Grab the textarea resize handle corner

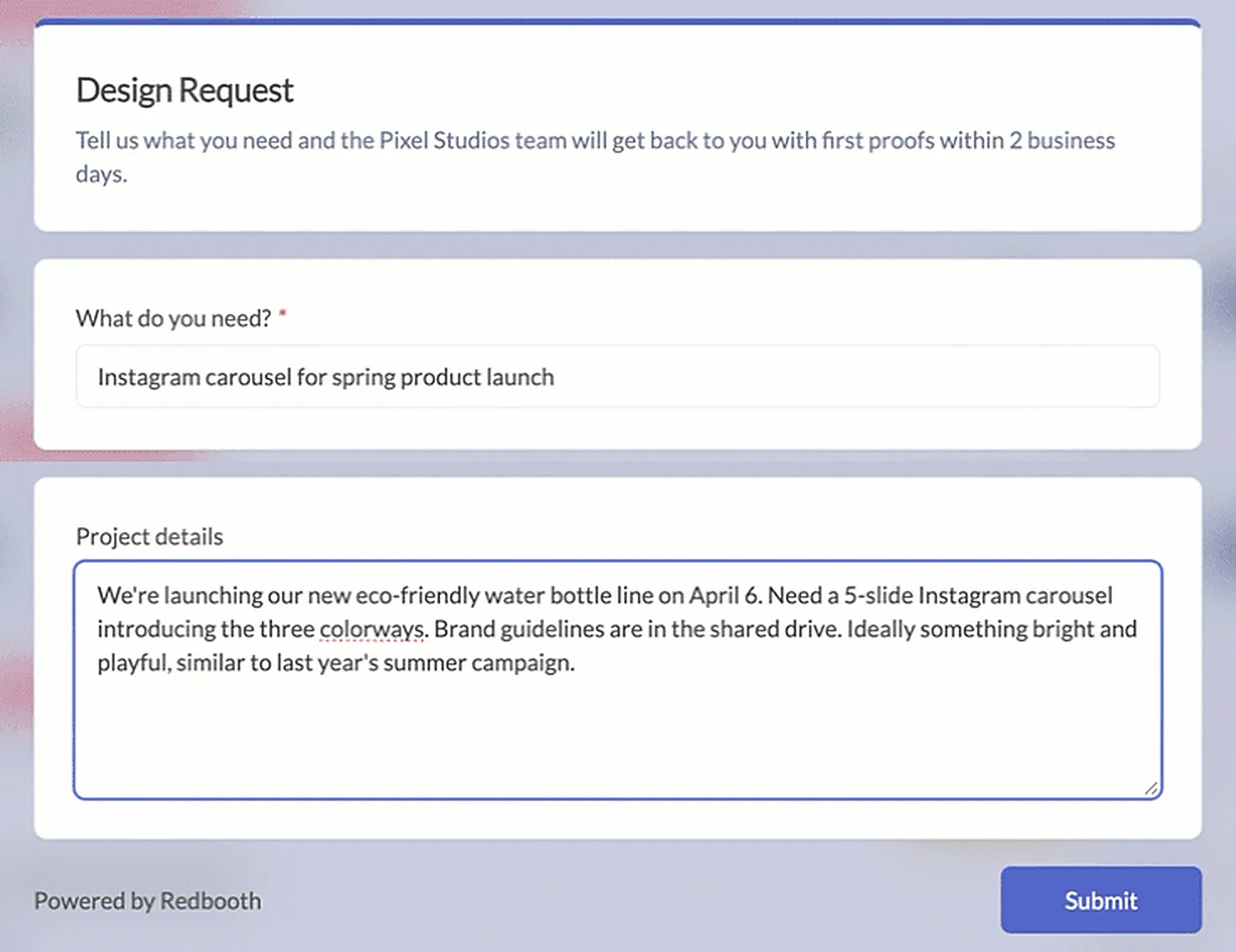tap(1151, 788)
